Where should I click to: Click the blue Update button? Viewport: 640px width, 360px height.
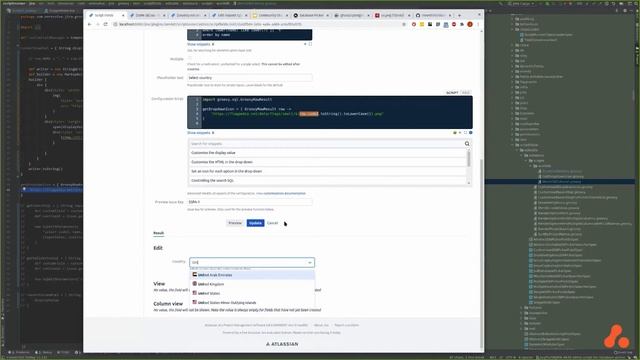pos(256,223)
